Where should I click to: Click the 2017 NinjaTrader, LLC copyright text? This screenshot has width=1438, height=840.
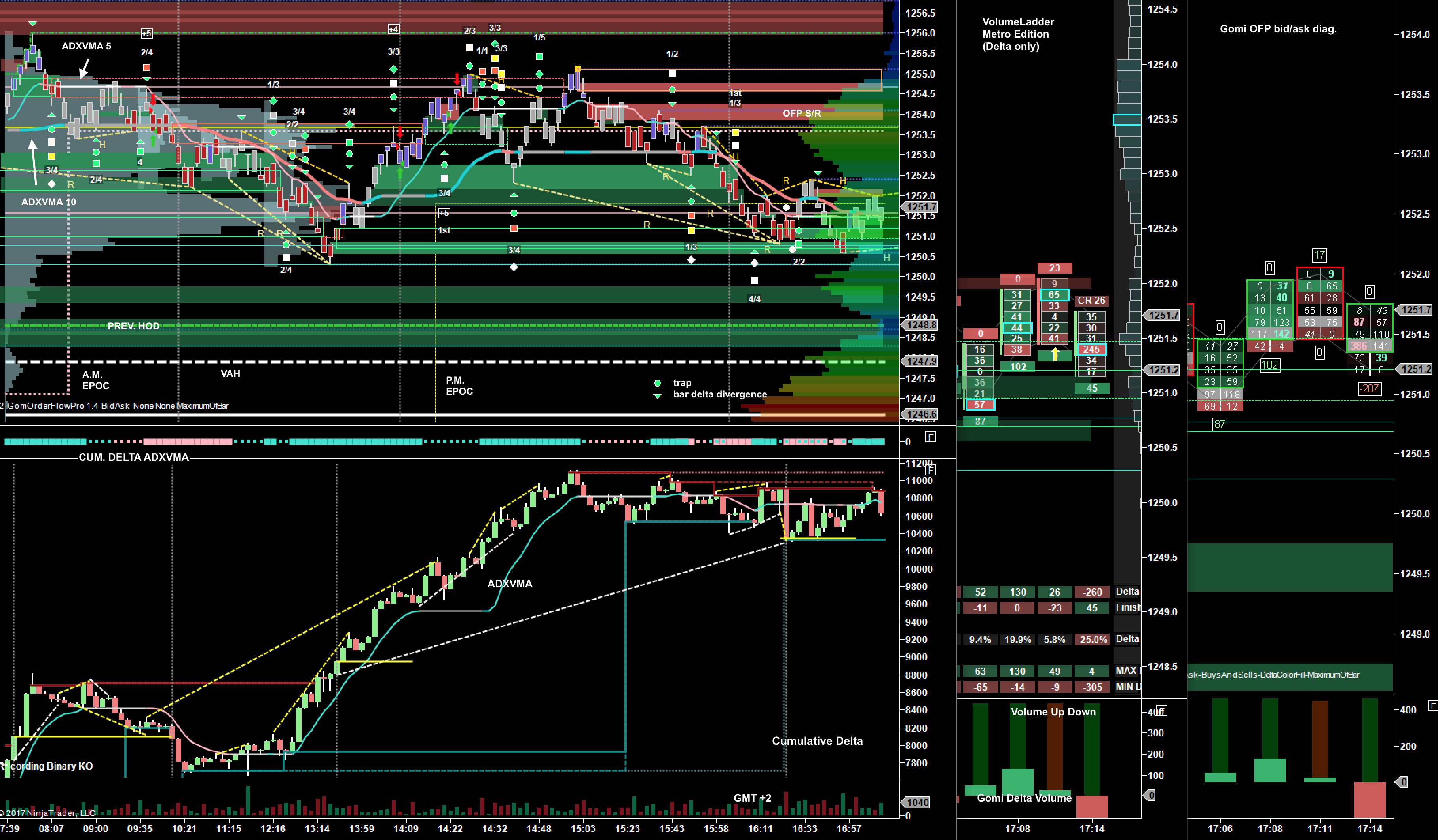coord(47,813)
